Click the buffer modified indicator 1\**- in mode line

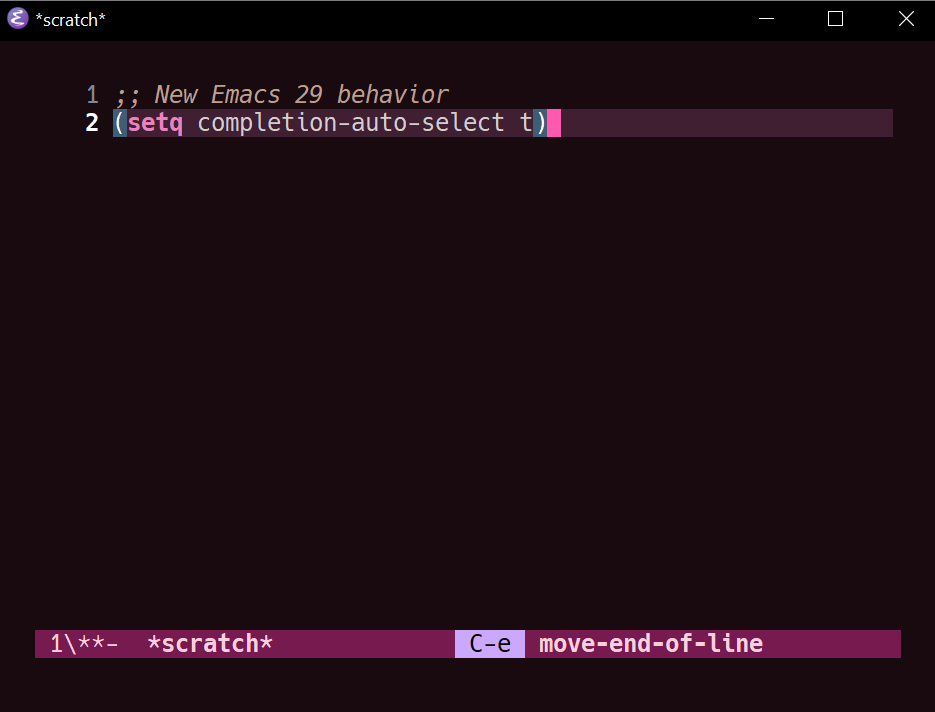point(84,644)
